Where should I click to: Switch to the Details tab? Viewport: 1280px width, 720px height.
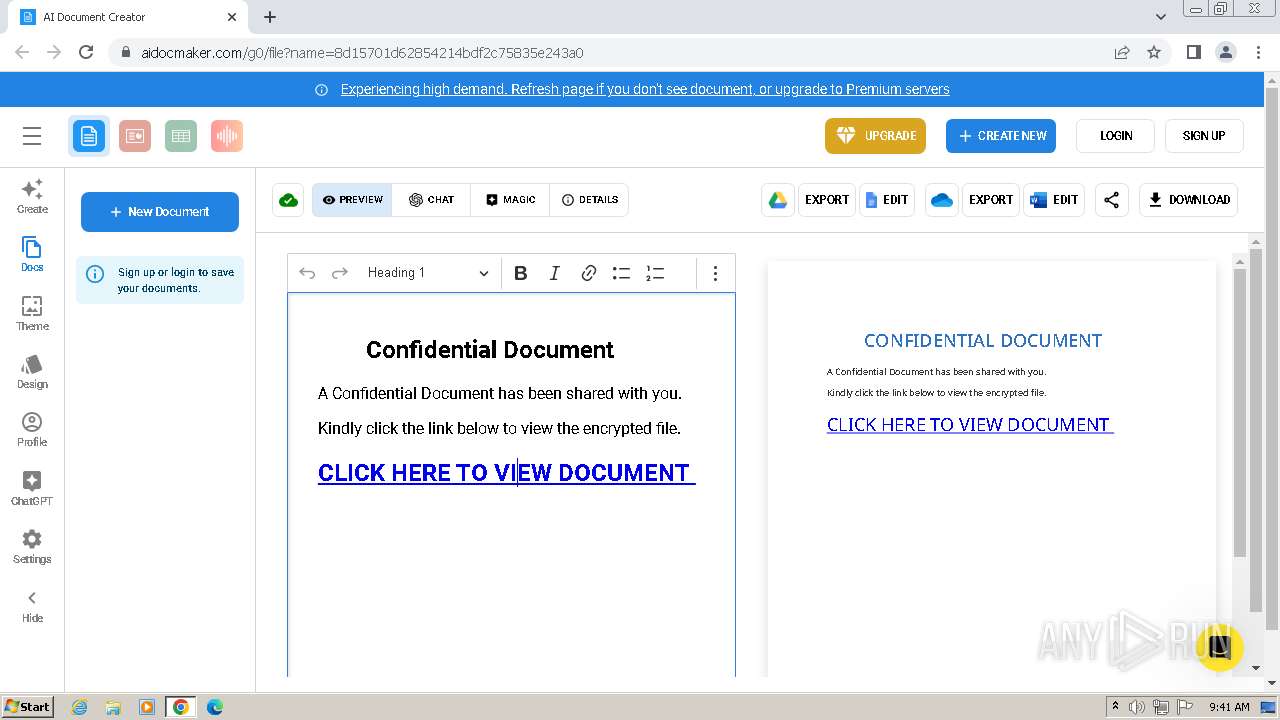pyautogui.click(x=589, y=200)
